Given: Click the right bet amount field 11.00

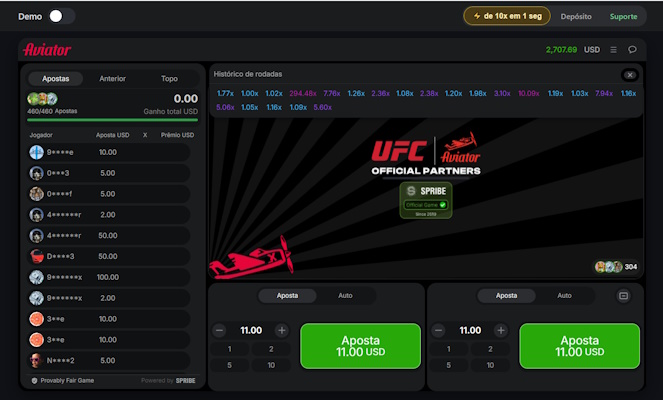Looking at the screenshot, I should point(470,330).
